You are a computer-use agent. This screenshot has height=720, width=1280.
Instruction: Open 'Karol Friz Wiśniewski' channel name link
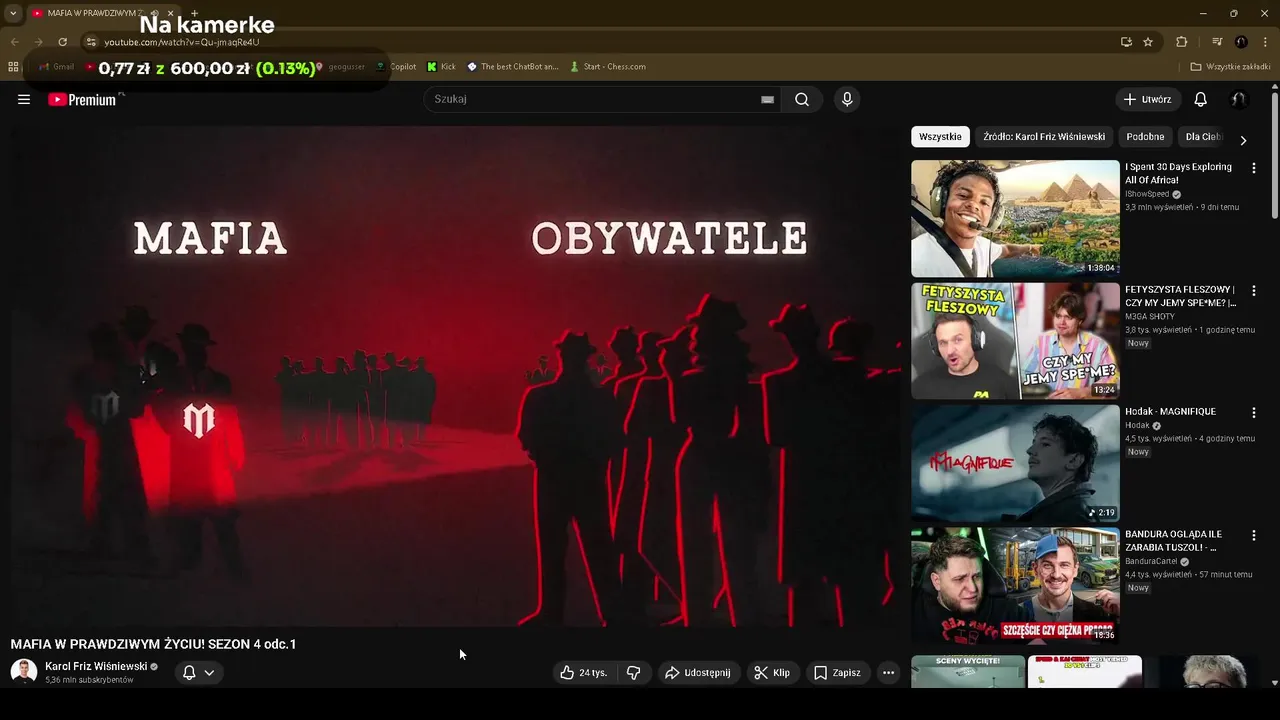coord(96,666)
